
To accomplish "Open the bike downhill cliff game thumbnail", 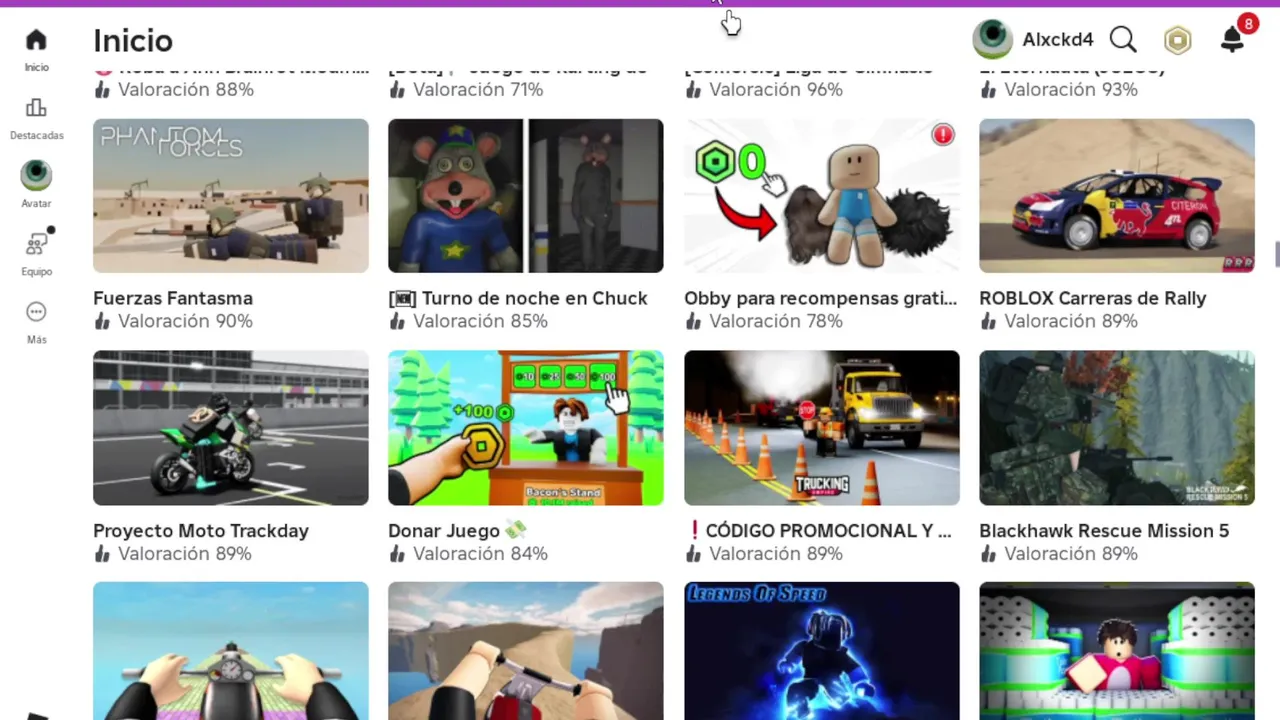I will pyautogui.click(x=526, y=651).
